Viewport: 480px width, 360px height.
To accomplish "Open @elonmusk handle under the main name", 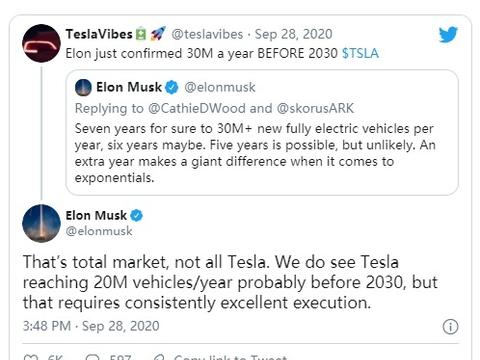I will pos(99,231).
